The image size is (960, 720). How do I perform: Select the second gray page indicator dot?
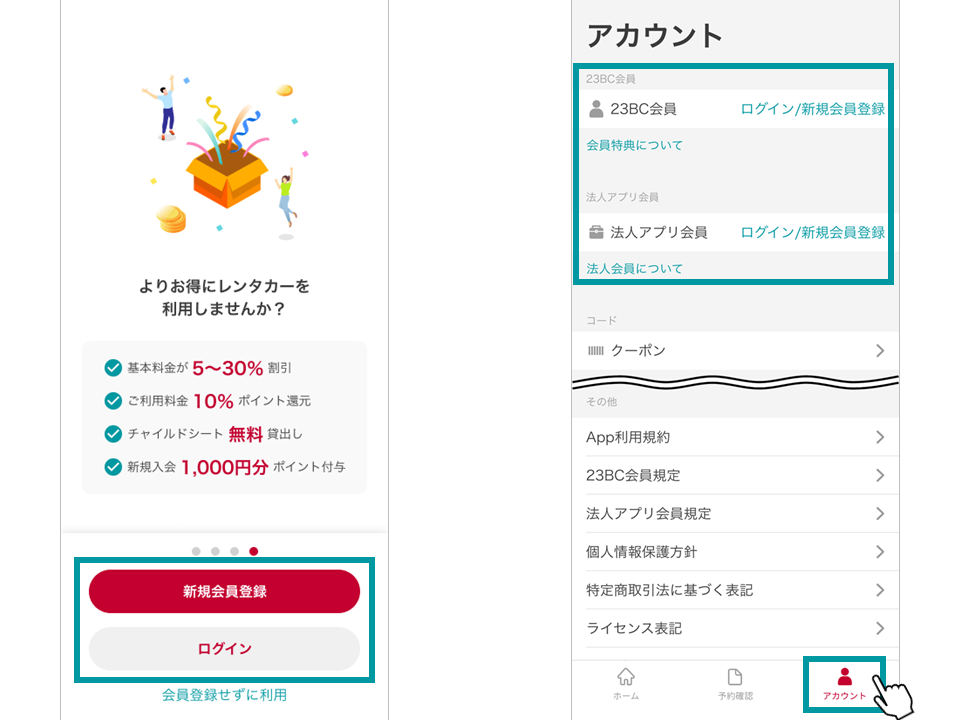click(x=215, y=551)
